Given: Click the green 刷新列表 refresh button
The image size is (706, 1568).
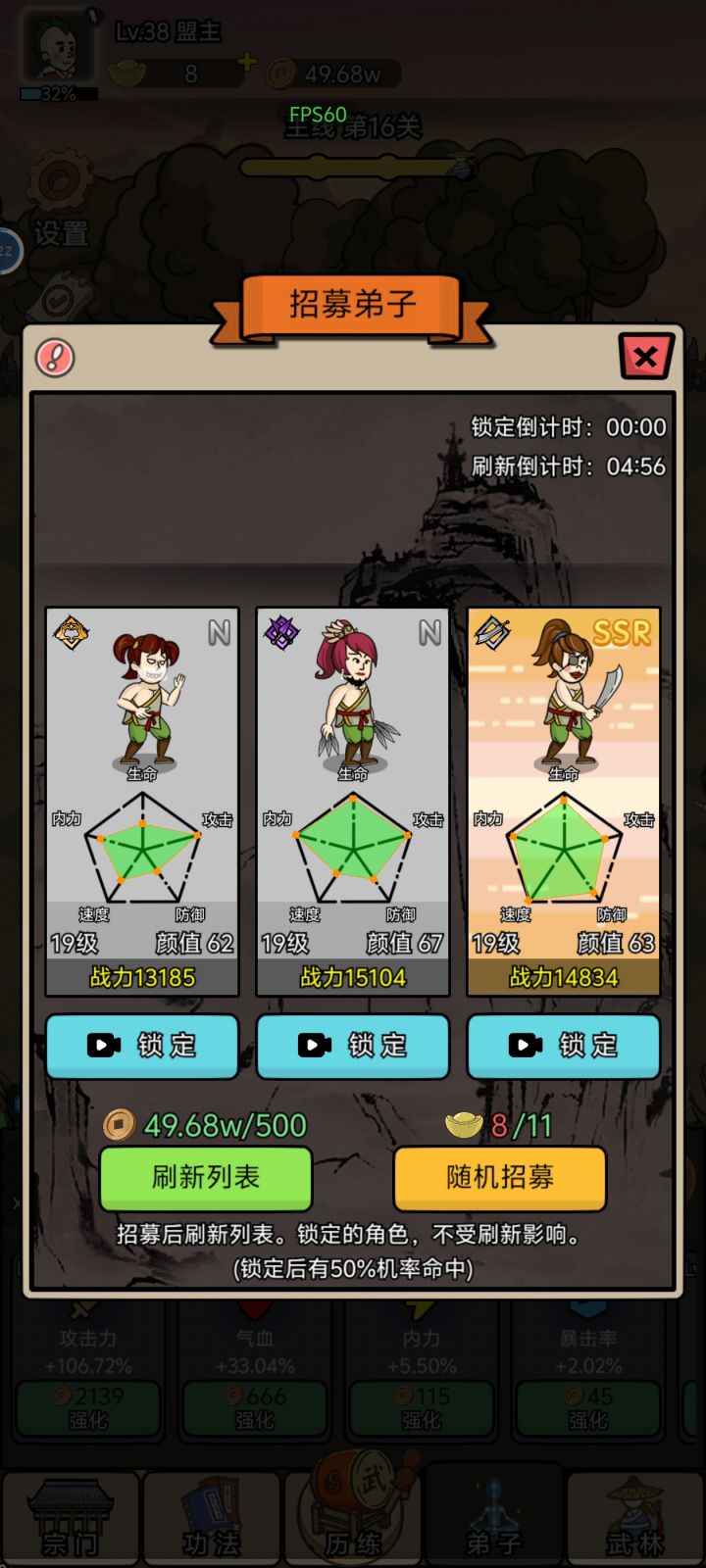Looking at the screenshot, I should pos(206,1177).
